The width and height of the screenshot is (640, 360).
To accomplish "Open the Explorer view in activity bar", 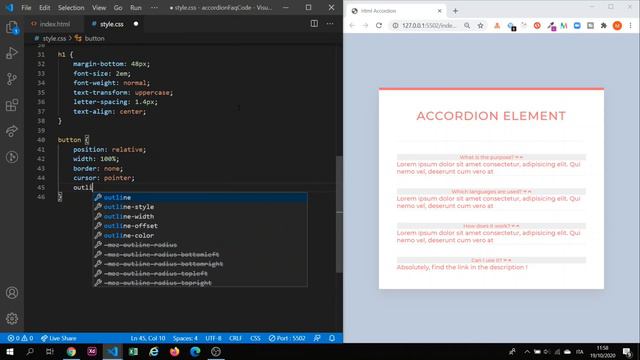I will point(12,28).
